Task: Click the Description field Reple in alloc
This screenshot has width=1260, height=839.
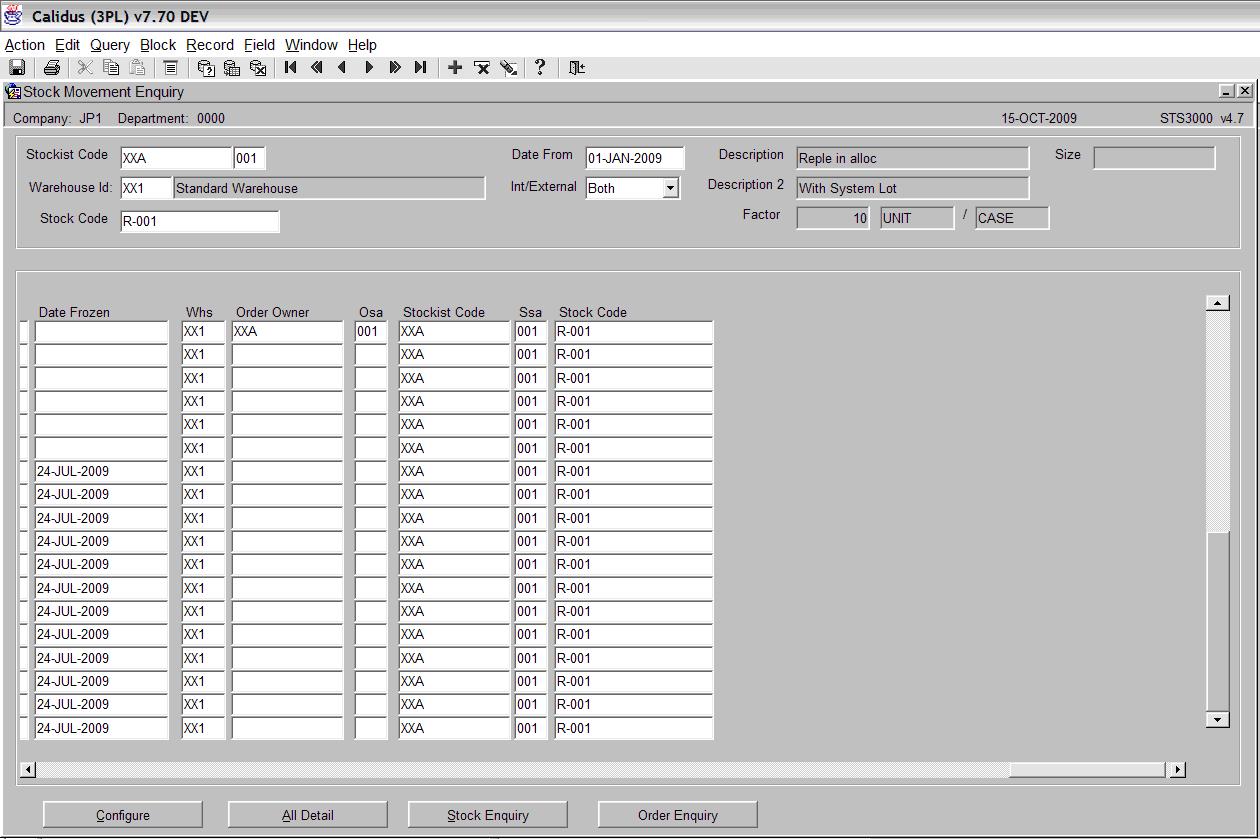Action: pos(912,158)
